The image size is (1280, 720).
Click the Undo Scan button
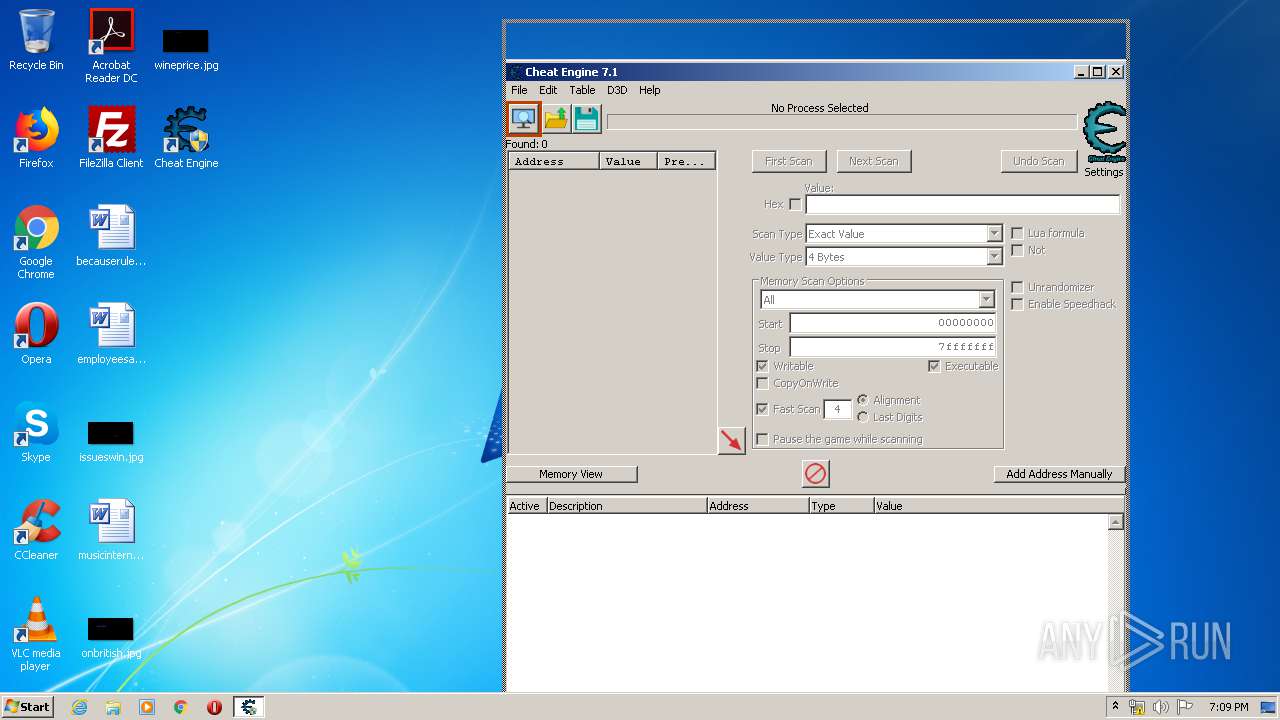[x=1039, y=161]
